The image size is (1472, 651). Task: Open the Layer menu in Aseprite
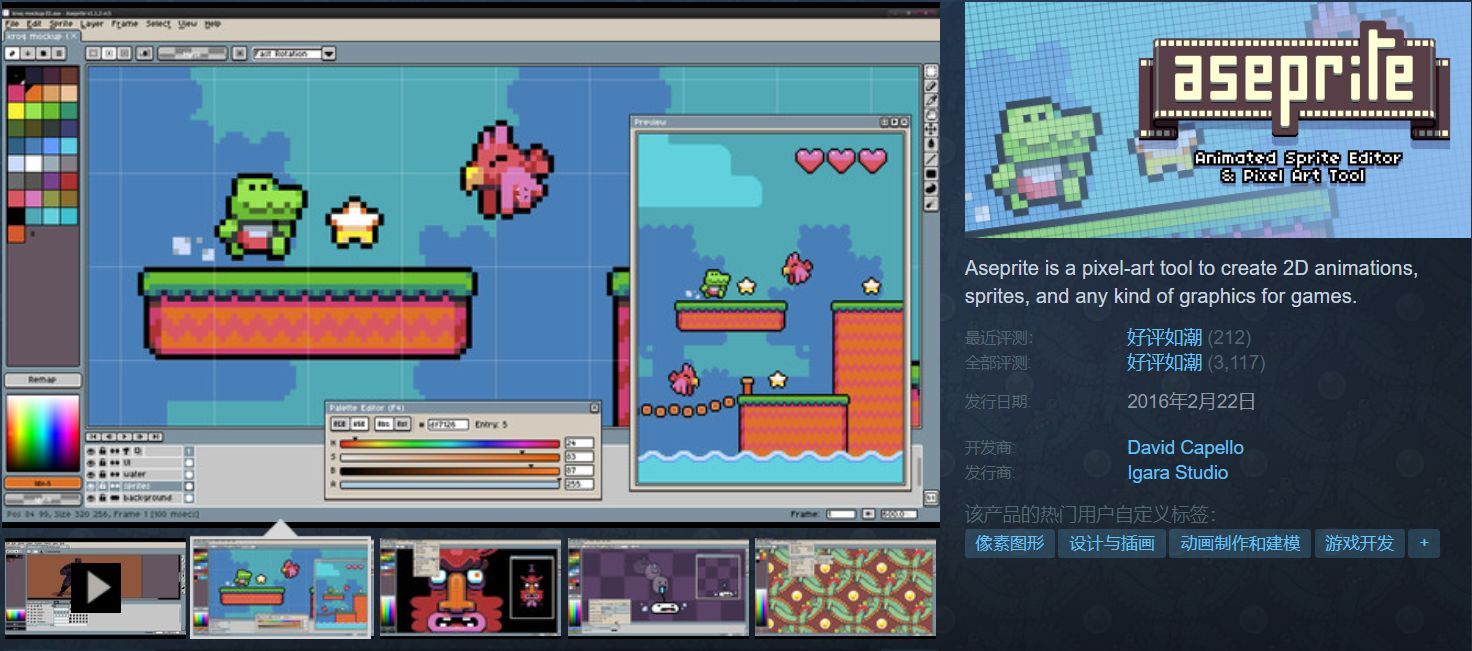(92, 24)
